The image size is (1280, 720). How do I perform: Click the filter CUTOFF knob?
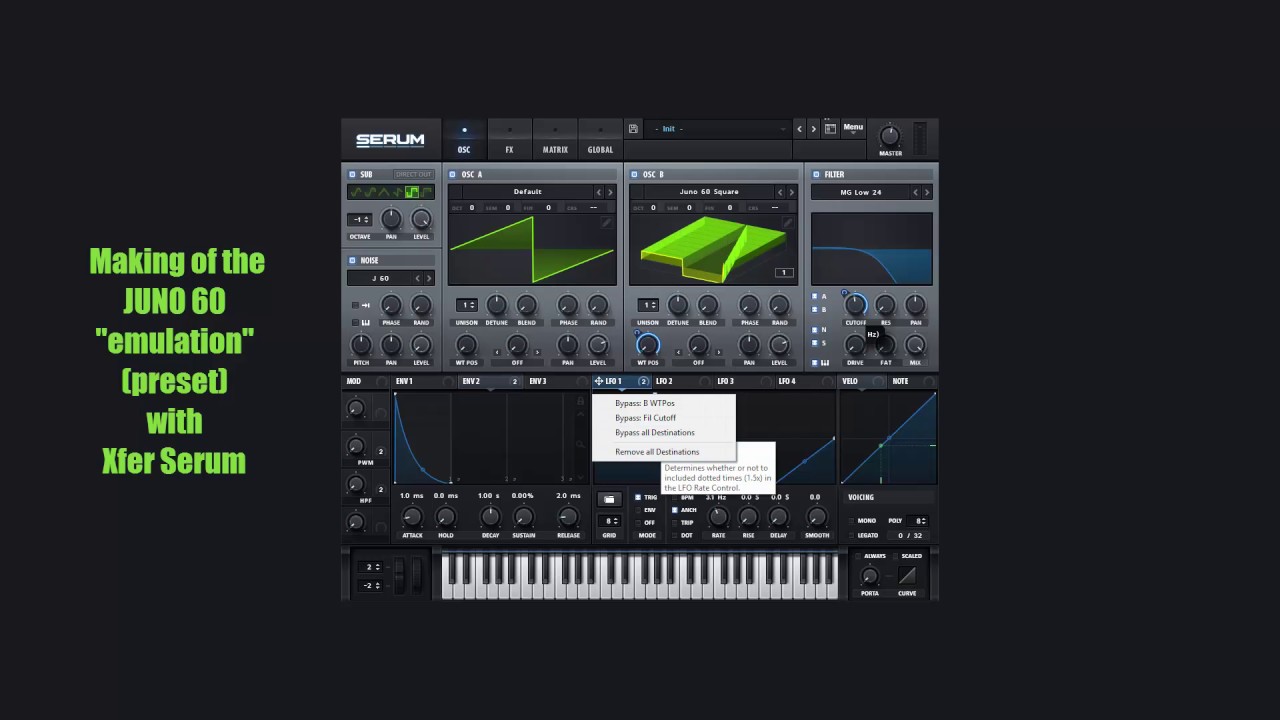pyautogui.click(x=855, y=305)
